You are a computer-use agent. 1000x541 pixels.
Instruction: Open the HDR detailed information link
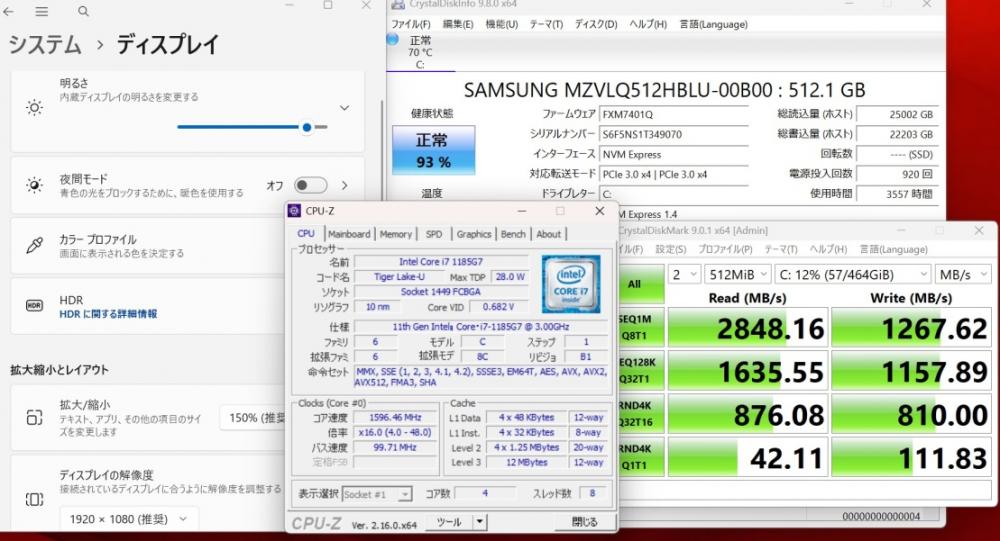(x=108, y=314)
